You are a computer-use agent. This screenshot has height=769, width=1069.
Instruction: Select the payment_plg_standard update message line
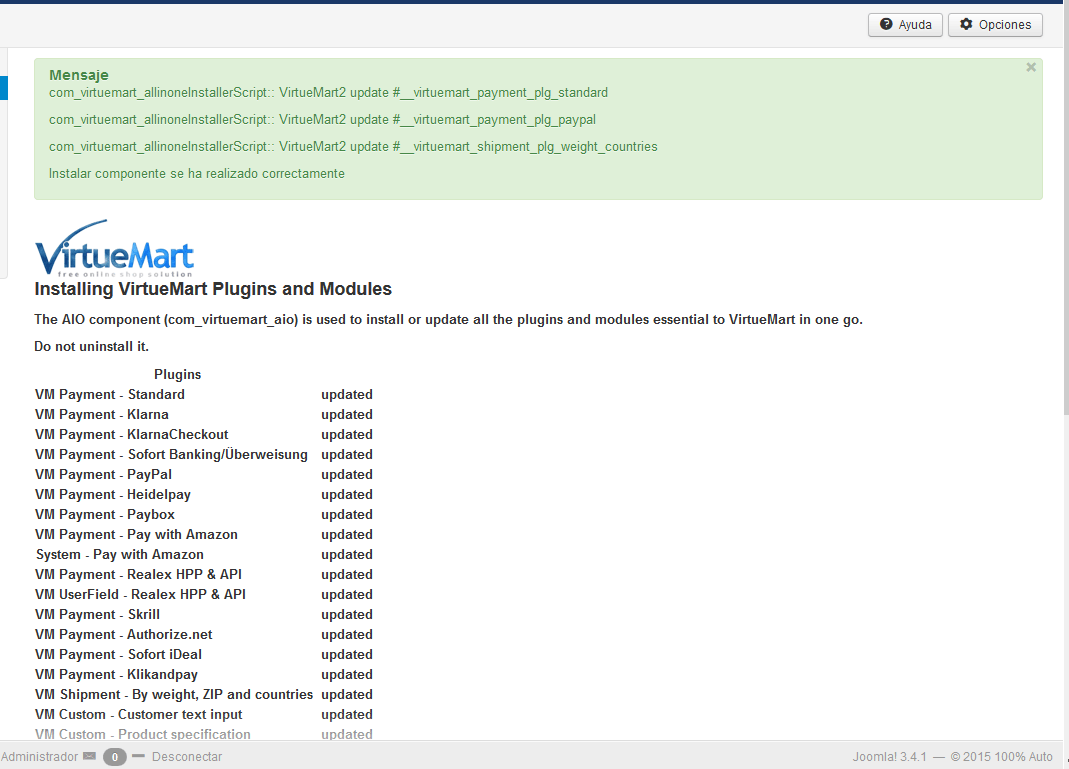pos(328,93)
